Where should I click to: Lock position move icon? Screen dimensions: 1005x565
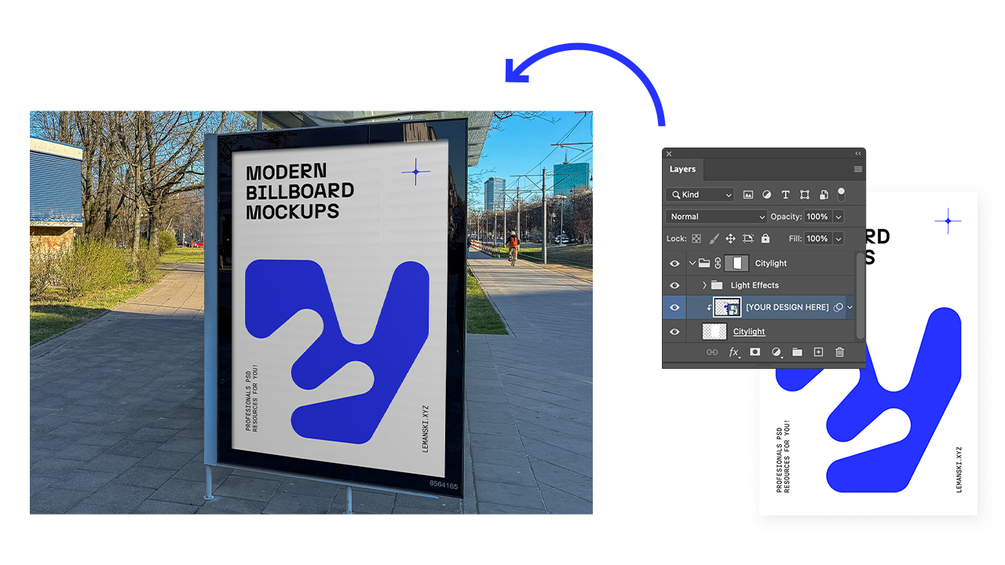[x=730, y=238]
